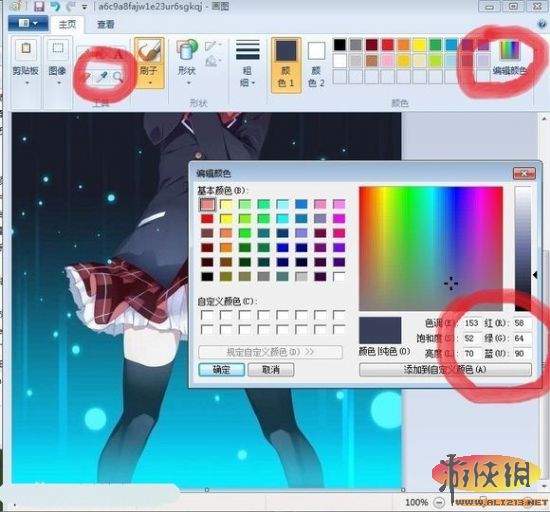Click the zoom out minus button
The height and width of the screenshot is (512, 550).
point(439,503)
